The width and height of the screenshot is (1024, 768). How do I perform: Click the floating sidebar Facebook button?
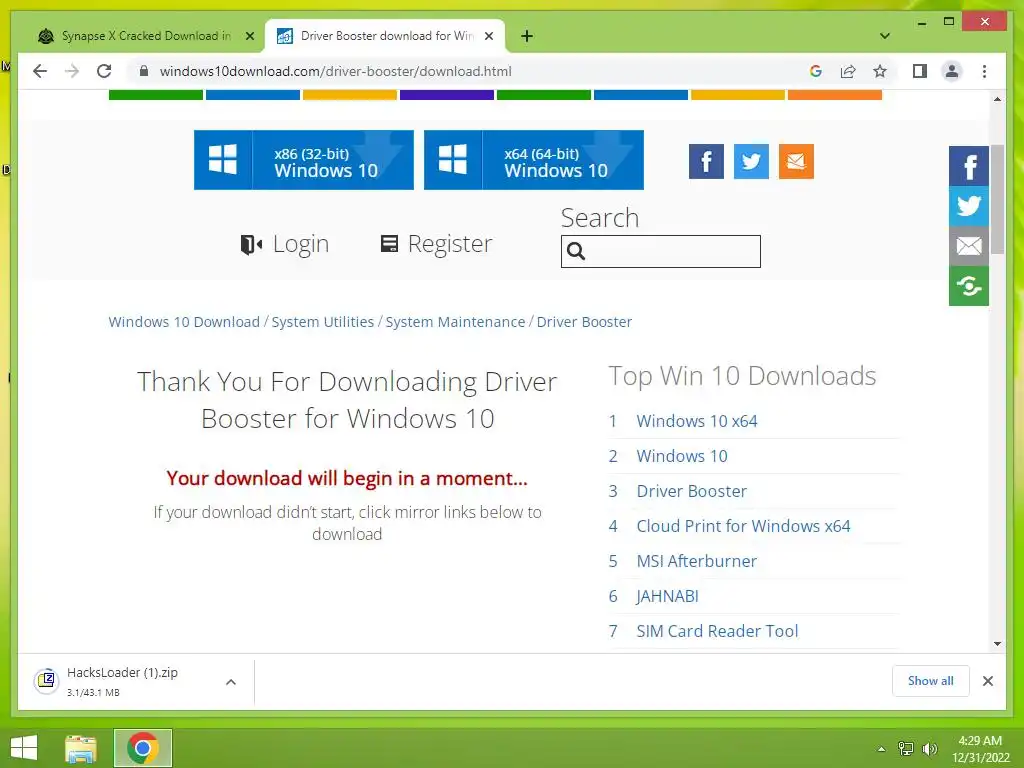(x=968, y=166)
